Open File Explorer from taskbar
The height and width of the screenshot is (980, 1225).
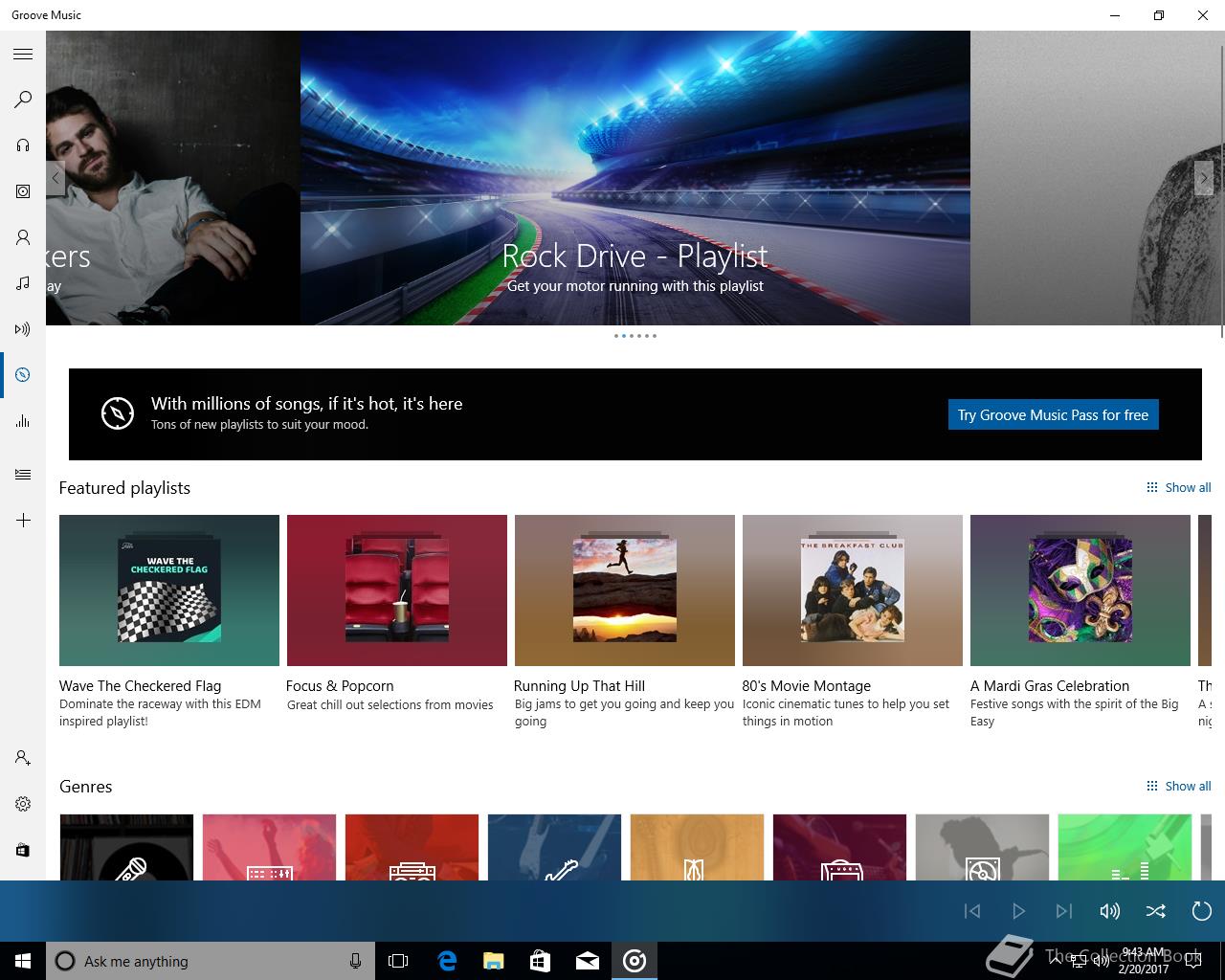point(494,961)
